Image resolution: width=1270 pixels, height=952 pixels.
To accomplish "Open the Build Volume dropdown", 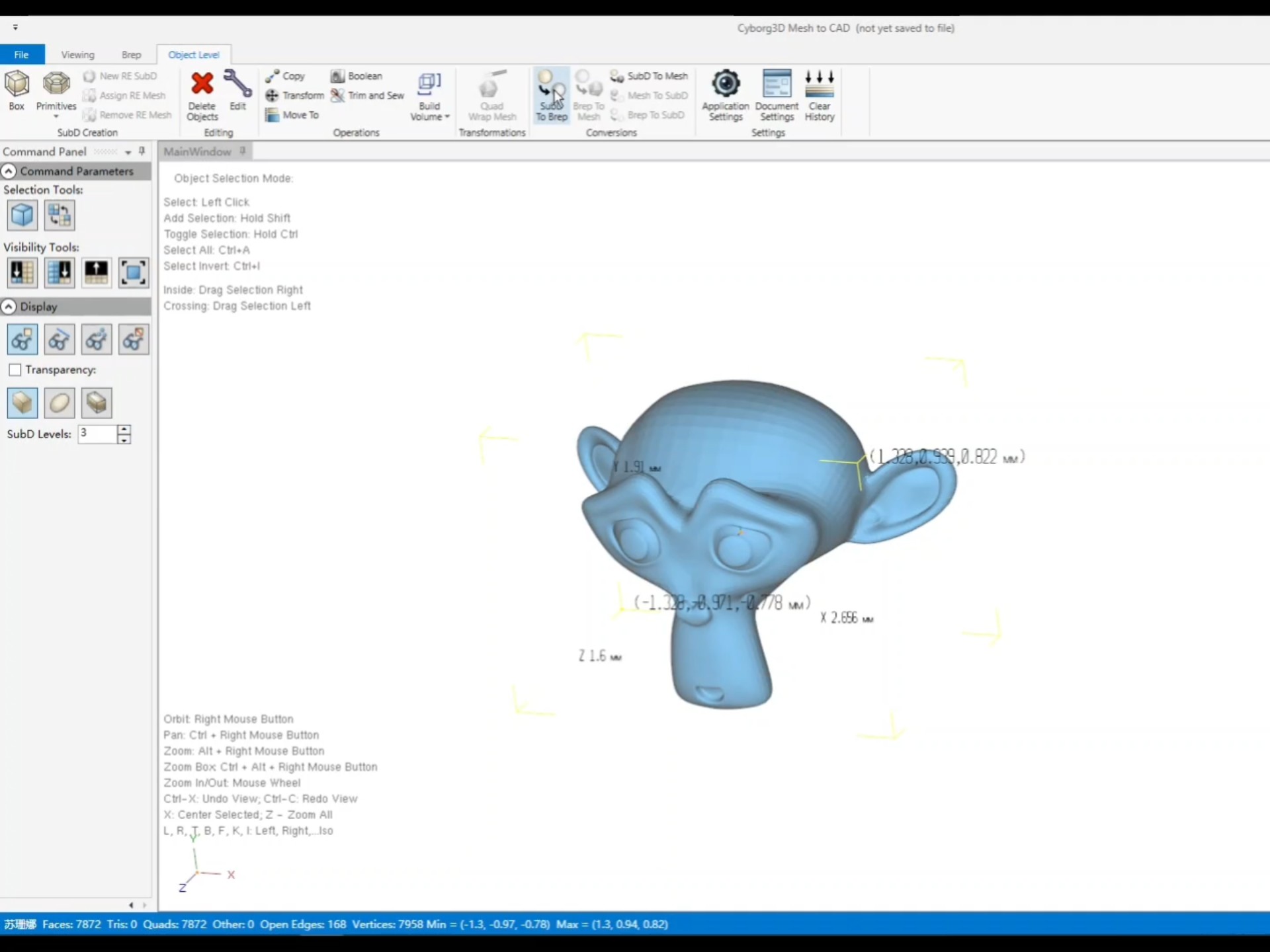I will 429,97.
